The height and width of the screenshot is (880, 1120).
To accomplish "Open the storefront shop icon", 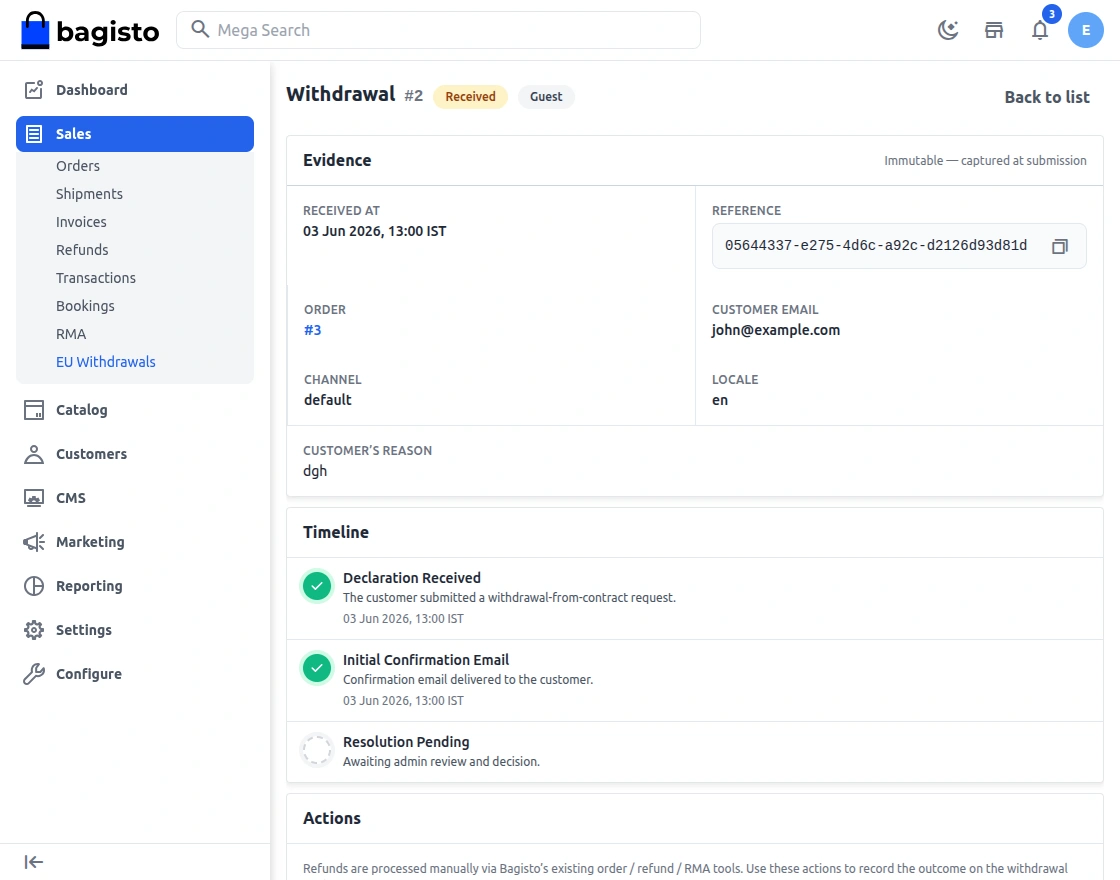I will [x=994, y=30].
